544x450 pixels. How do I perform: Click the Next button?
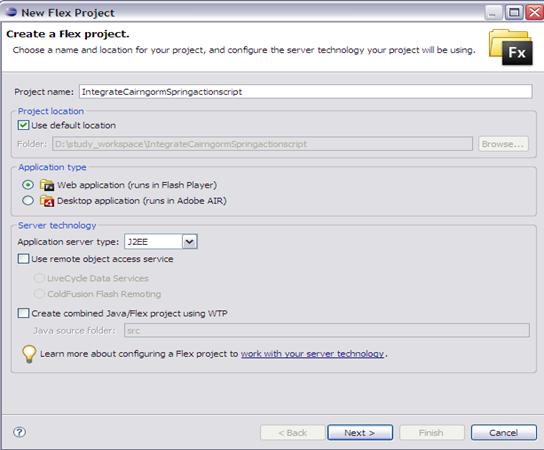point(360,433)
